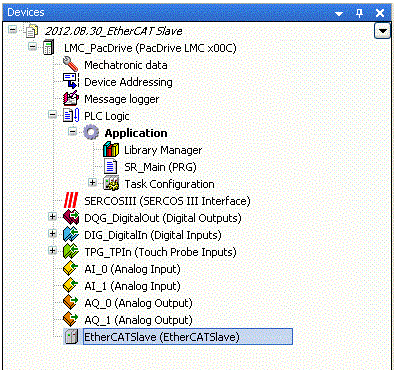Click the LMC_PacDrive controller icon
The height and width of the screenshot is (381, 399).
48,48
